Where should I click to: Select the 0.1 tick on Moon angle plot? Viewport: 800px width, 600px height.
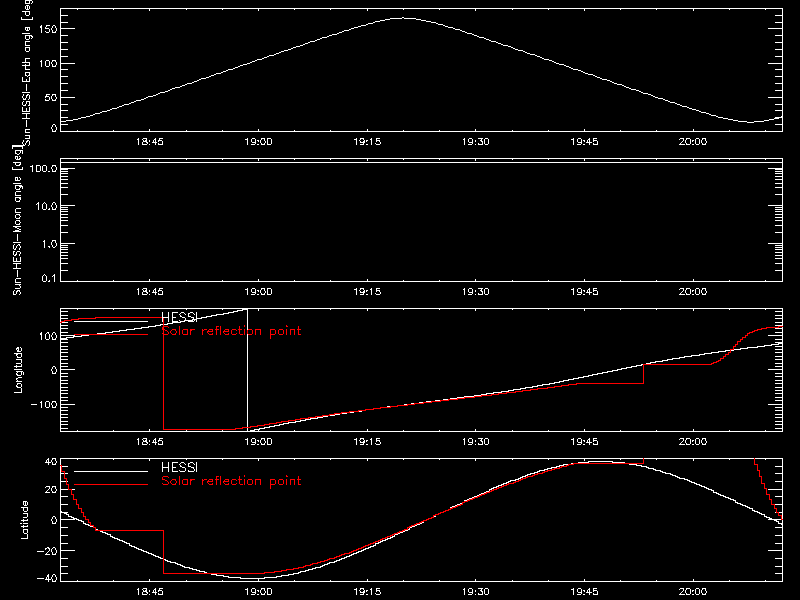[49, 279]
